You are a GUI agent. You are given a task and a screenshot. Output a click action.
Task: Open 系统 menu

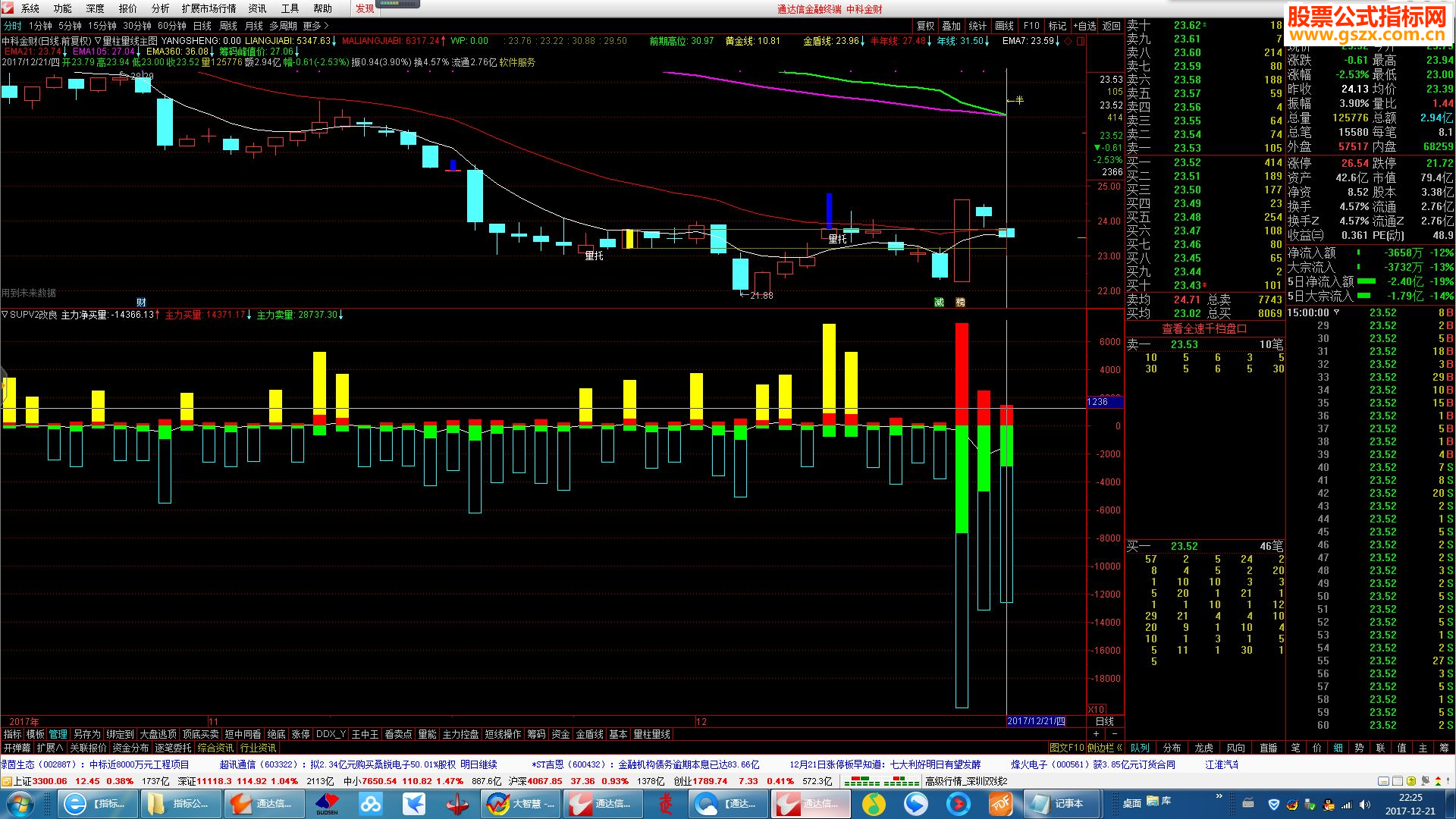tap(30, 8)
